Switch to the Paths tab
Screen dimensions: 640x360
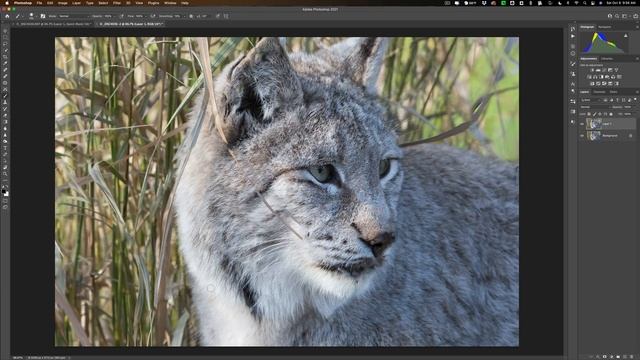pos(613,92)
